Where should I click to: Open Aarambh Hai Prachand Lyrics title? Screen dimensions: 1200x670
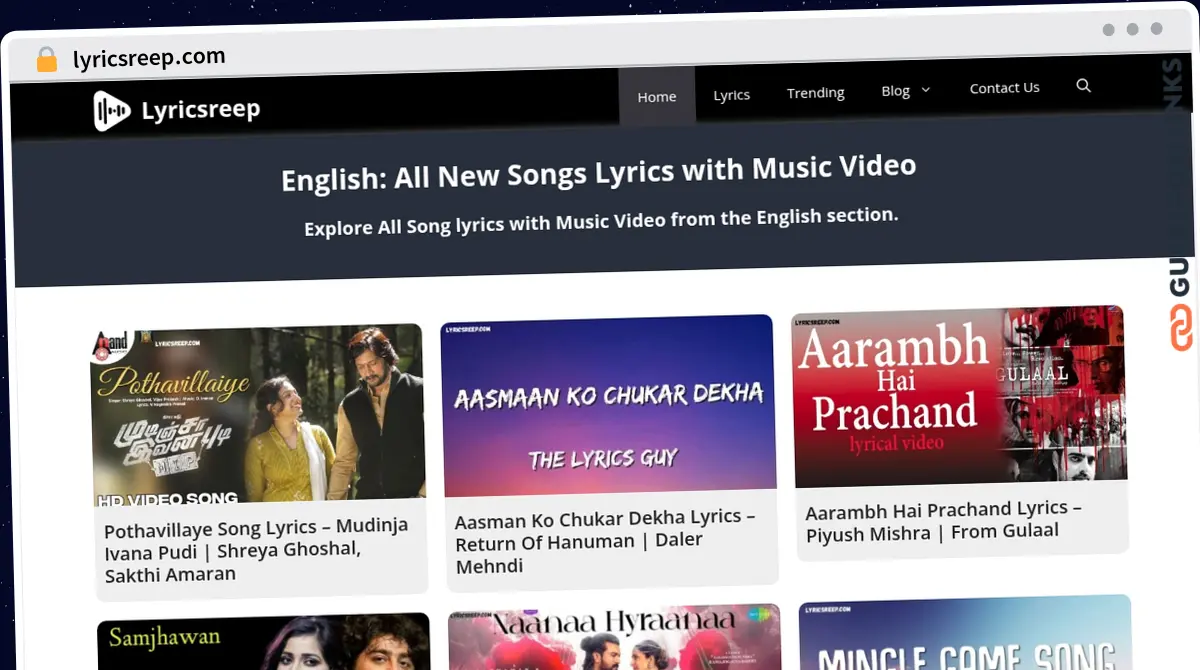(943, 521)
